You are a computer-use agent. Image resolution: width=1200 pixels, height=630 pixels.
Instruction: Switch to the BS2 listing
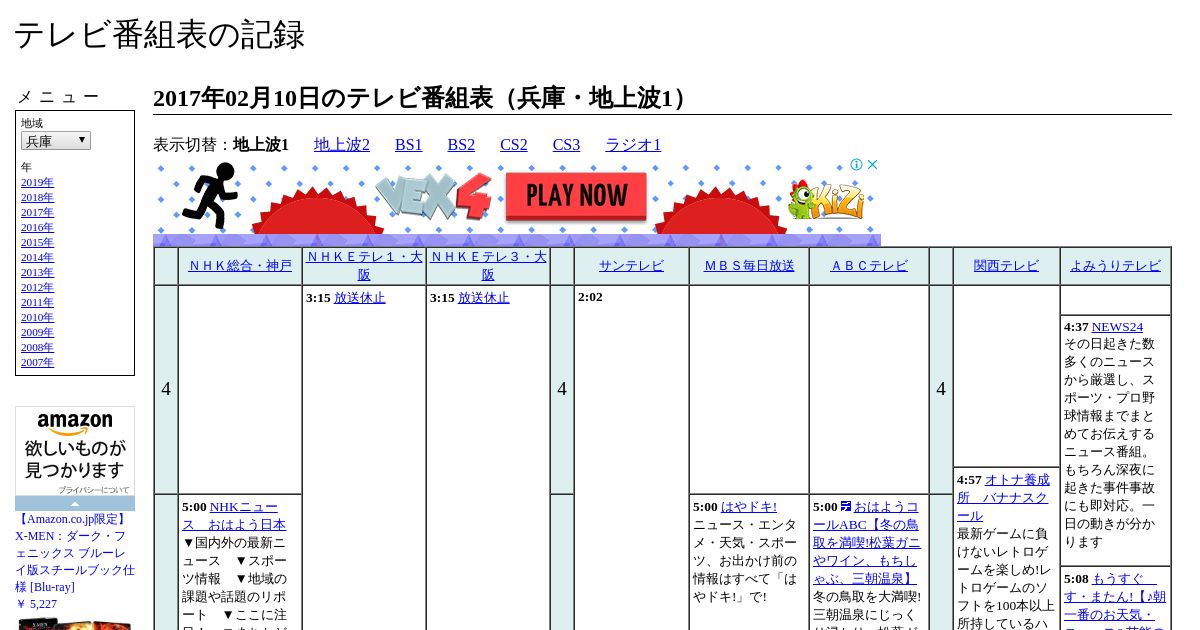(461, 145)
